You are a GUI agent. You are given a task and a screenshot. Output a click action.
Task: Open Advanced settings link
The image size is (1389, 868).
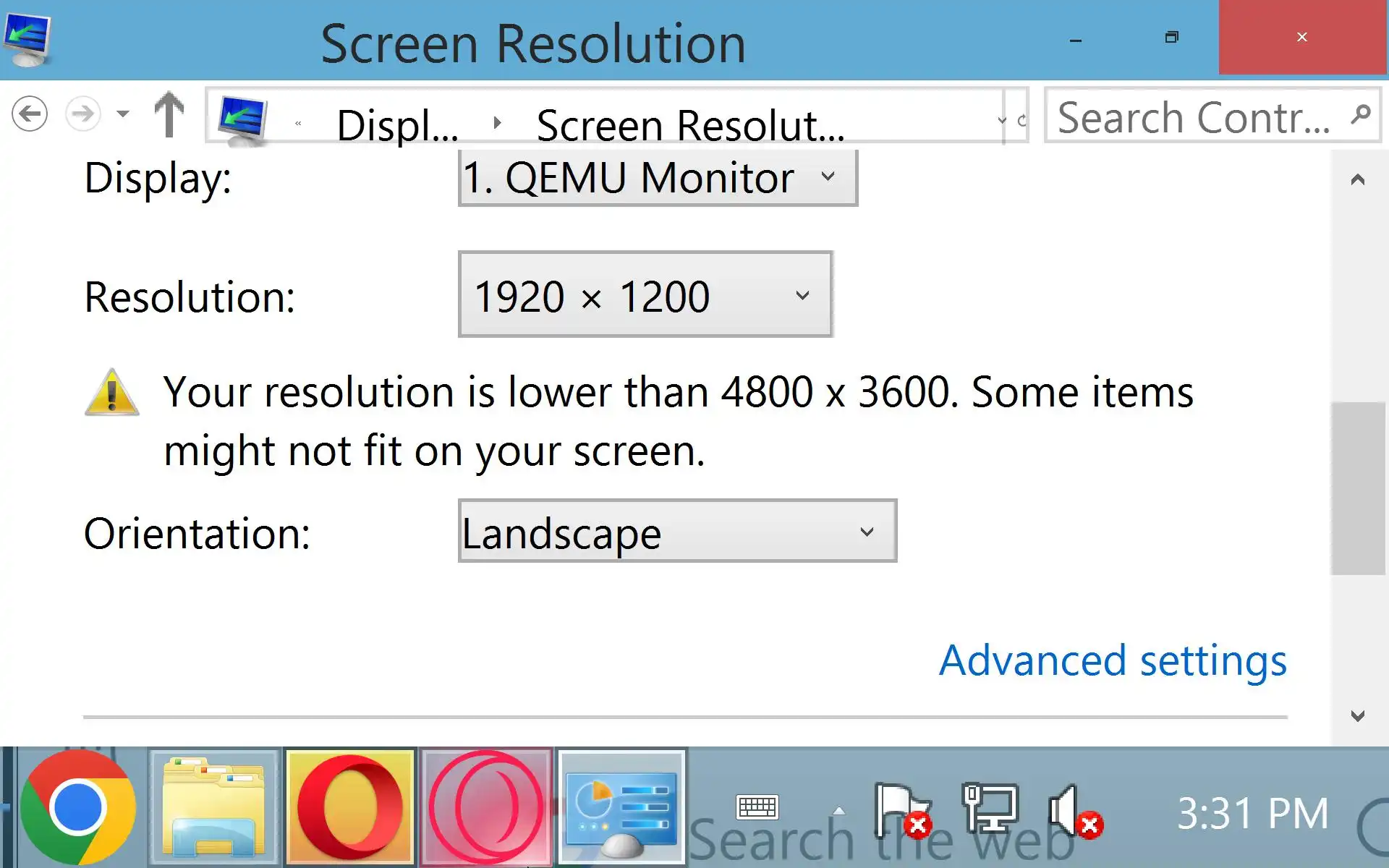coord(1113,660)
